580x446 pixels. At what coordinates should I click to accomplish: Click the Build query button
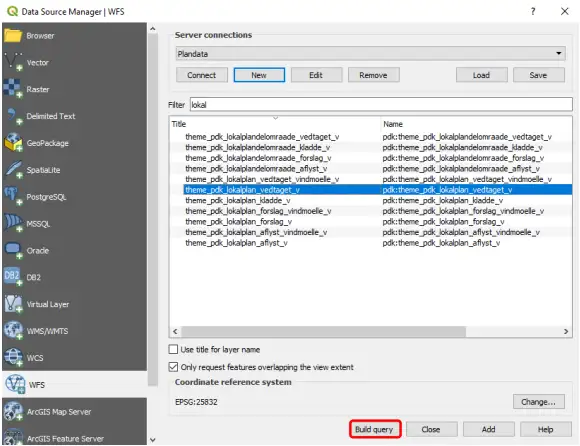pos(374,429)
